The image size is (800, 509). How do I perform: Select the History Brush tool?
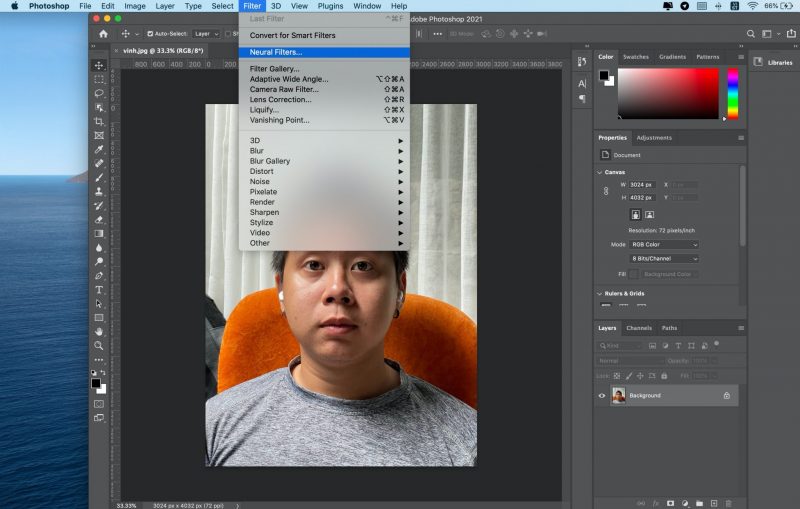99,206
